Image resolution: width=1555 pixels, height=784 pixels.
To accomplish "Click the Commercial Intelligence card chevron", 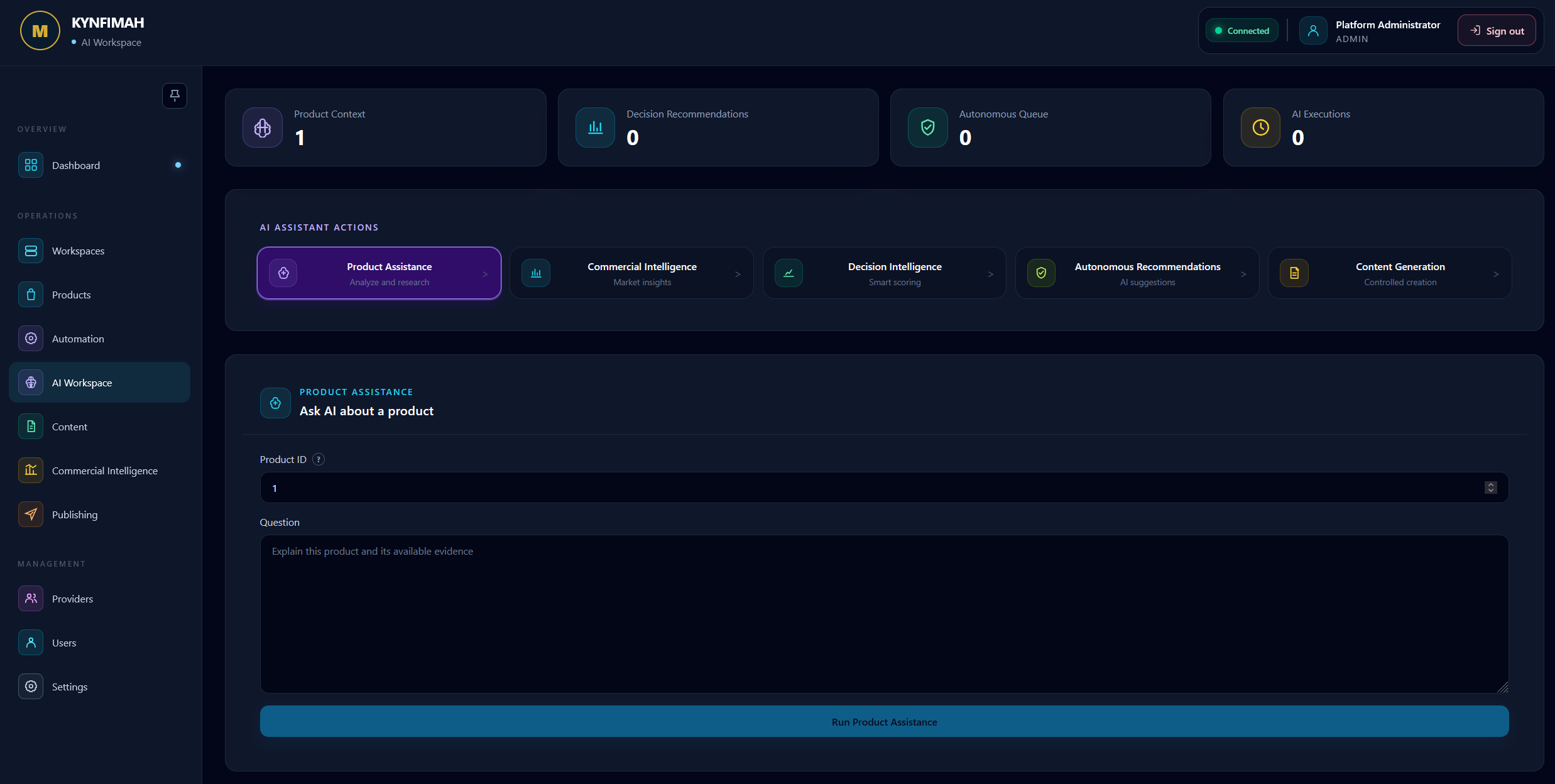I will (738, 275).
